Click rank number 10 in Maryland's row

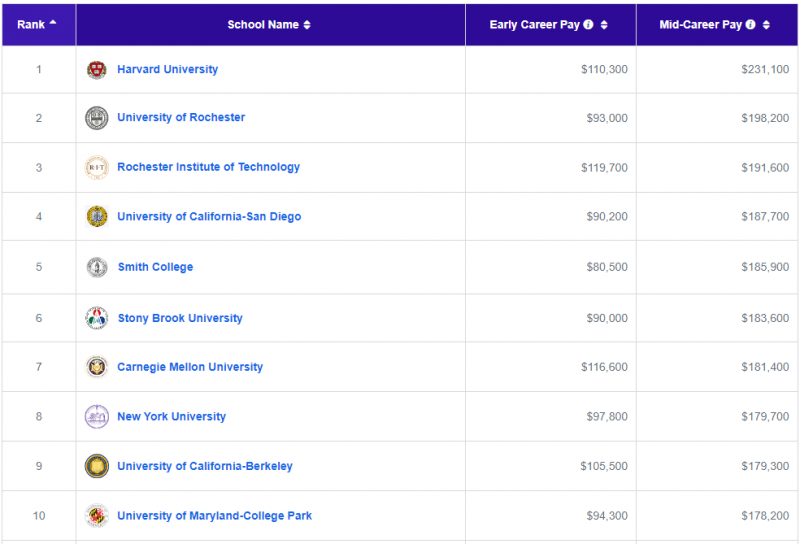pyautogui.click(x=39, y=515)
